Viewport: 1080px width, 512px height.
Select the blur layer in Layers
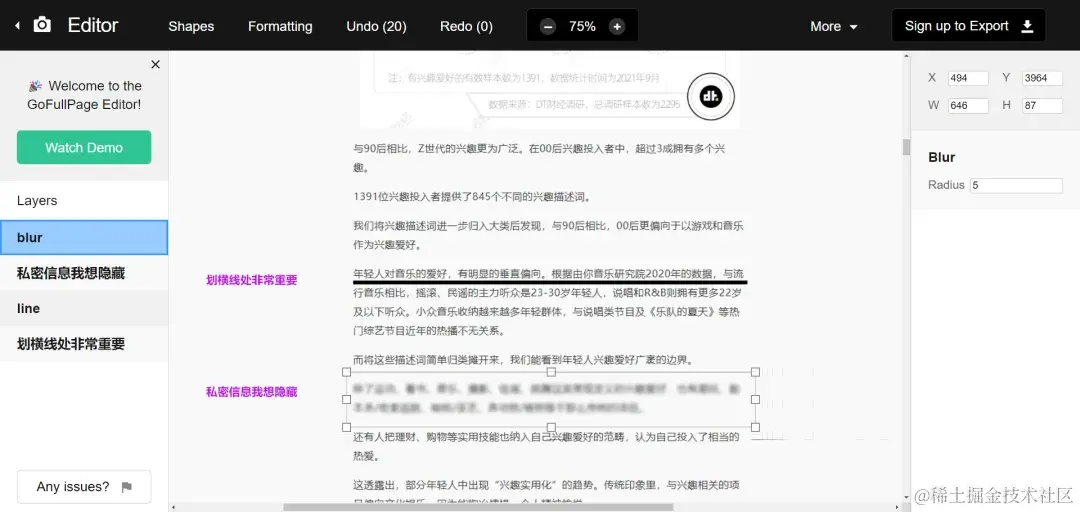click(84, 238)
